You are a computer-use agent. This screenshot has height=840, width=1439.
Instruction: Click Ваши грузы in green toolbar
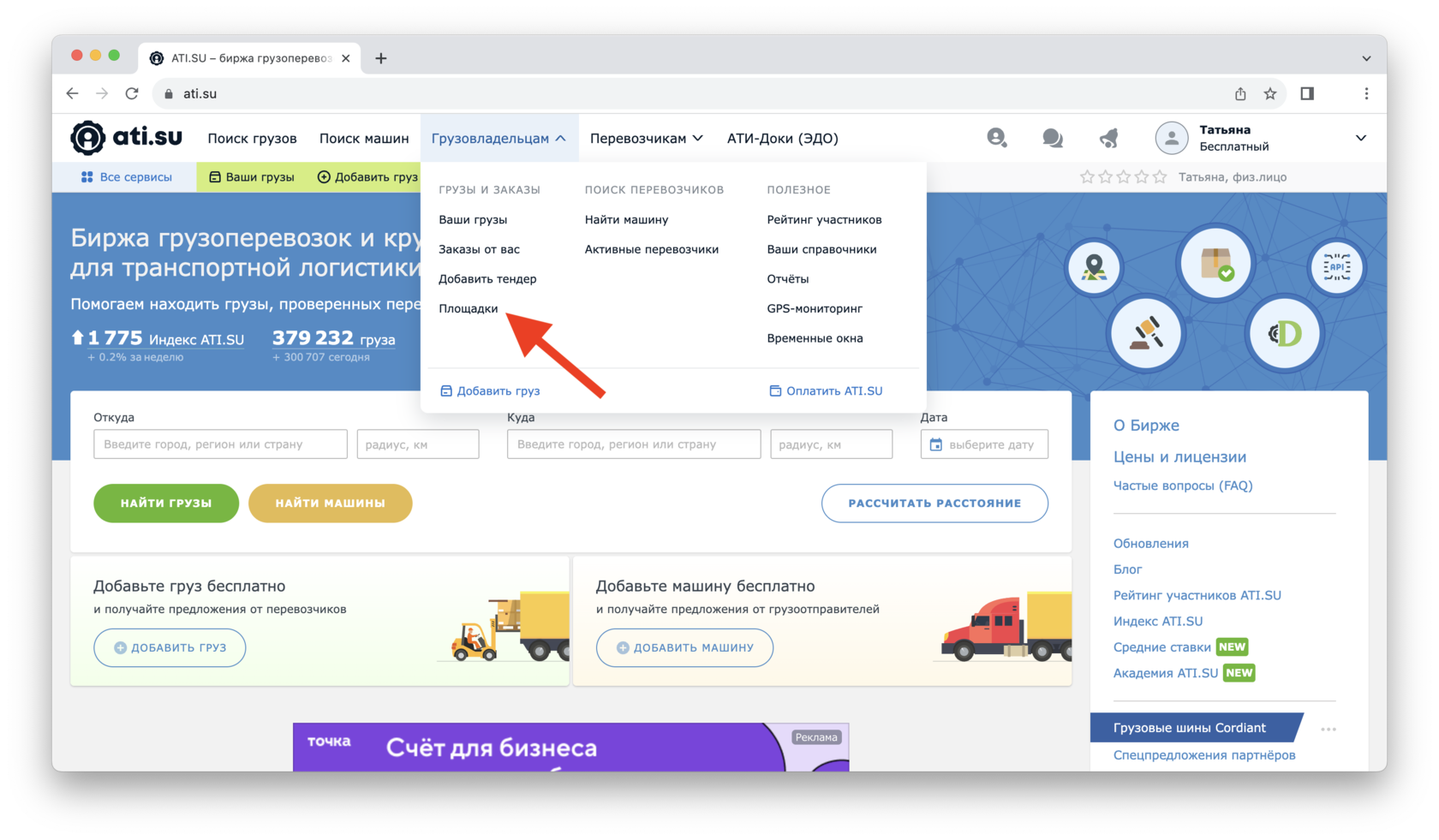click(252, 177)
